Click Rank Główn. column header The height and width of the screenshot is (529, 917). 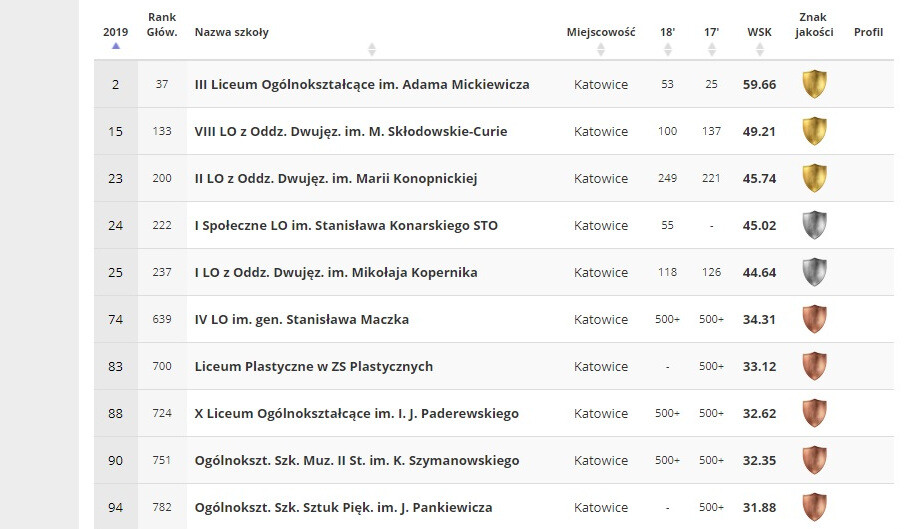(162, 25)
